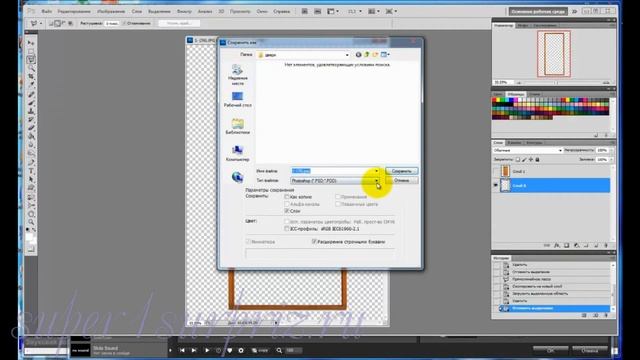Open Компьютер location
Screen dimensions: 640x360
click(238, 154)
